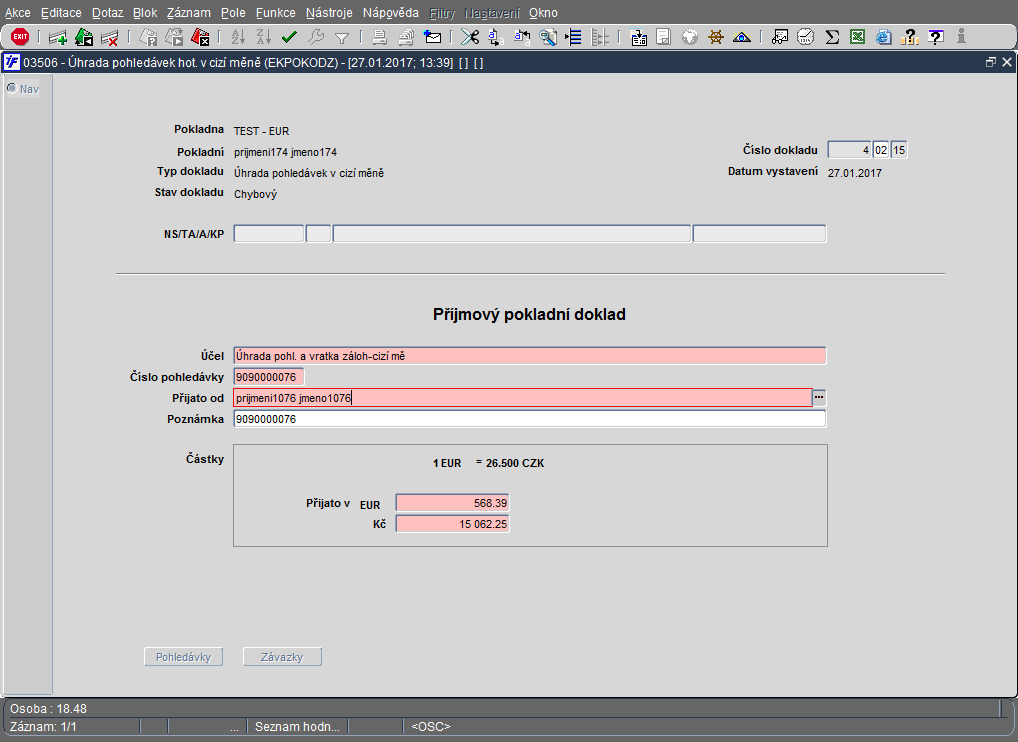This screenshot has height=742, width=1018.
Task: Open the Nápověda menu
Action: pyautogui.click(x=391, y=13)
